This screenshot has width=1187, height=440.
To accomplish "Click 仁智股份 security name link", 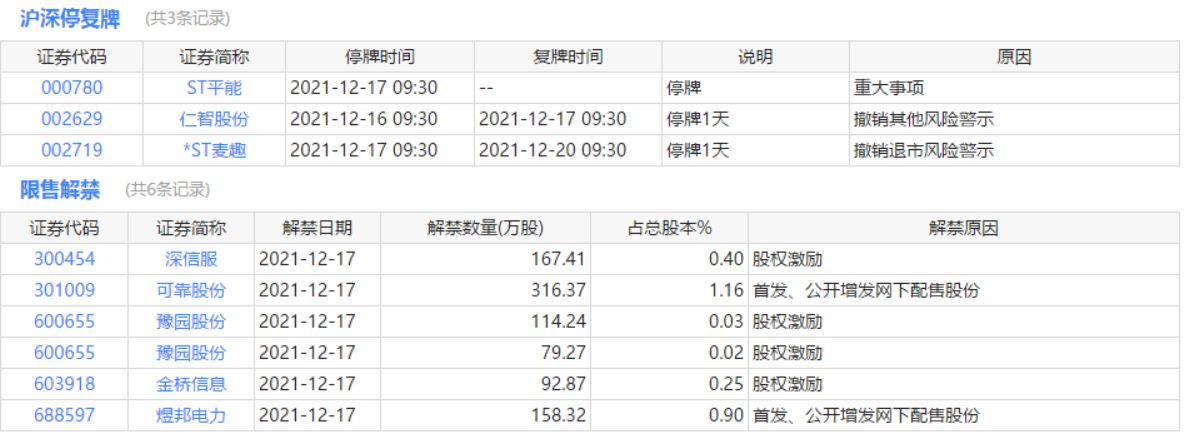I will 214,120.
